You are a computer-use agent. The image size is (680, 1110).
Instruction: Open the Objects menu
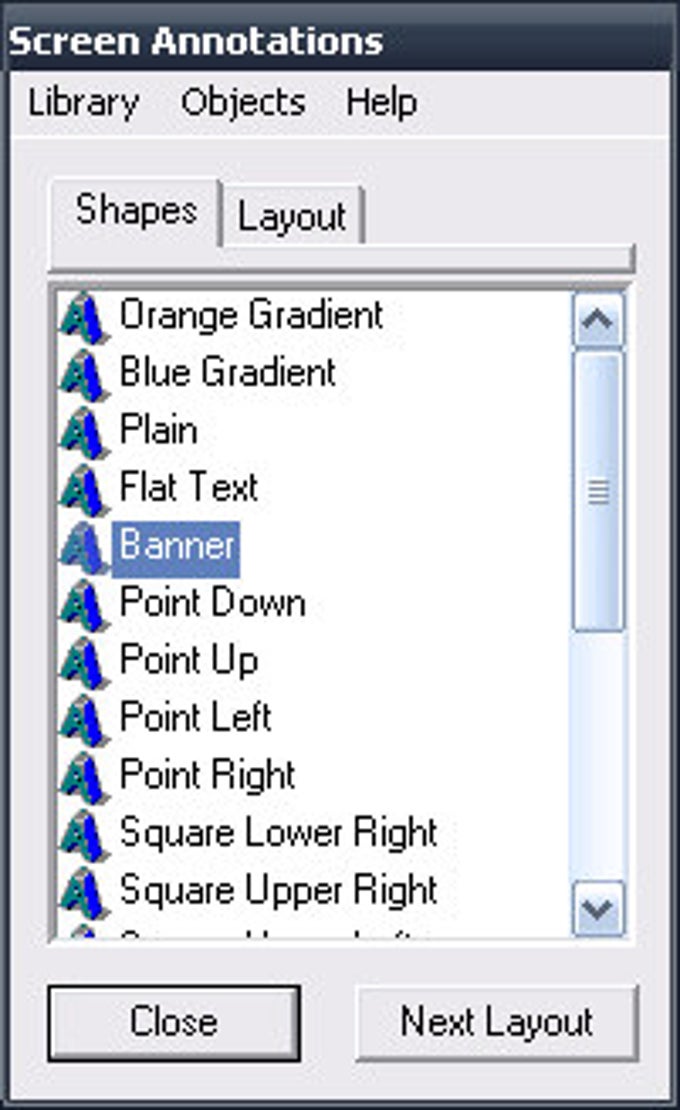click(243, 103)
